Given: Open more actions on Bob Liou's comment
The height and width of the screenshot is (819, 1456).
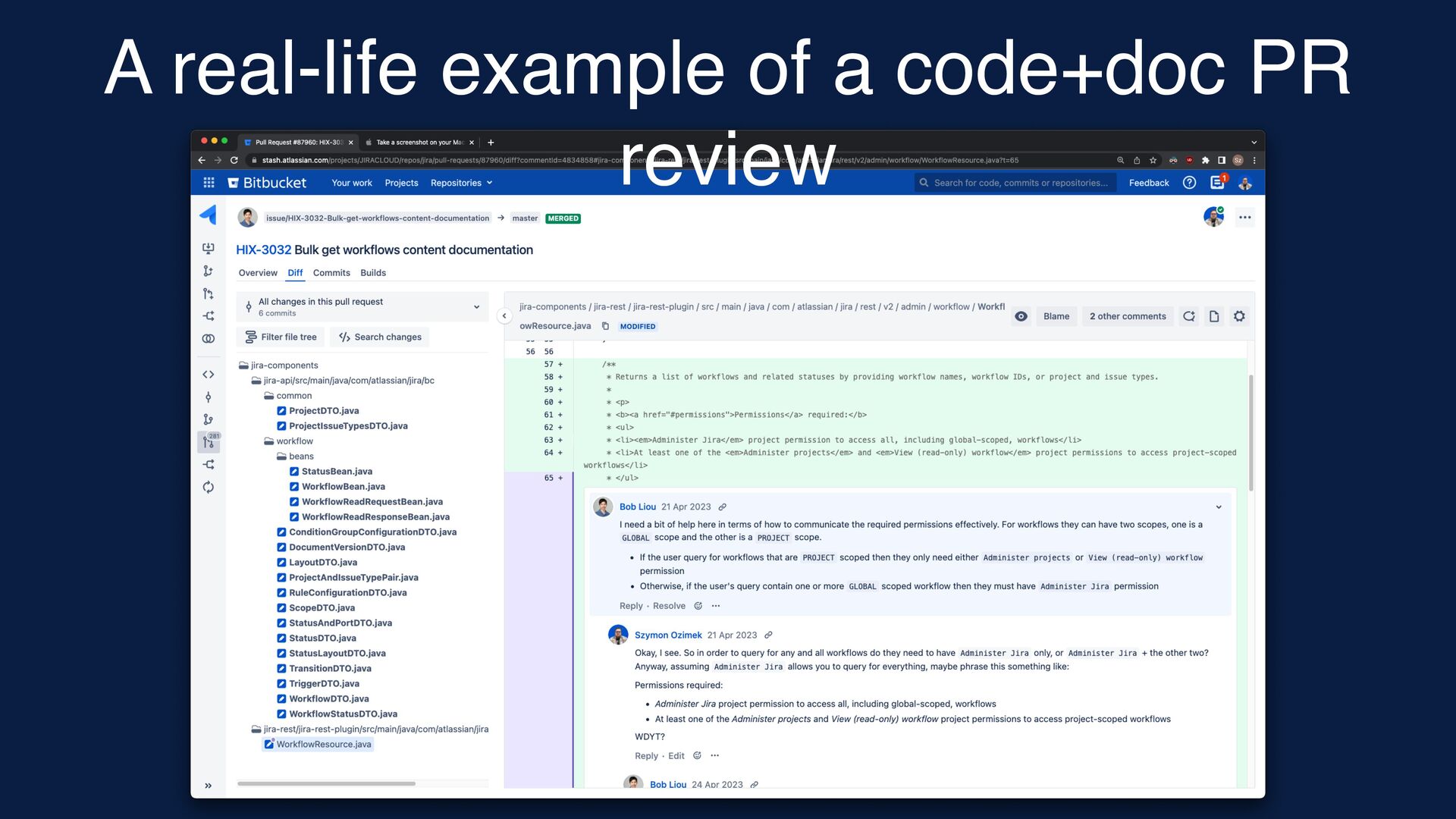Looking at the screenshot, I should (716, 606).
